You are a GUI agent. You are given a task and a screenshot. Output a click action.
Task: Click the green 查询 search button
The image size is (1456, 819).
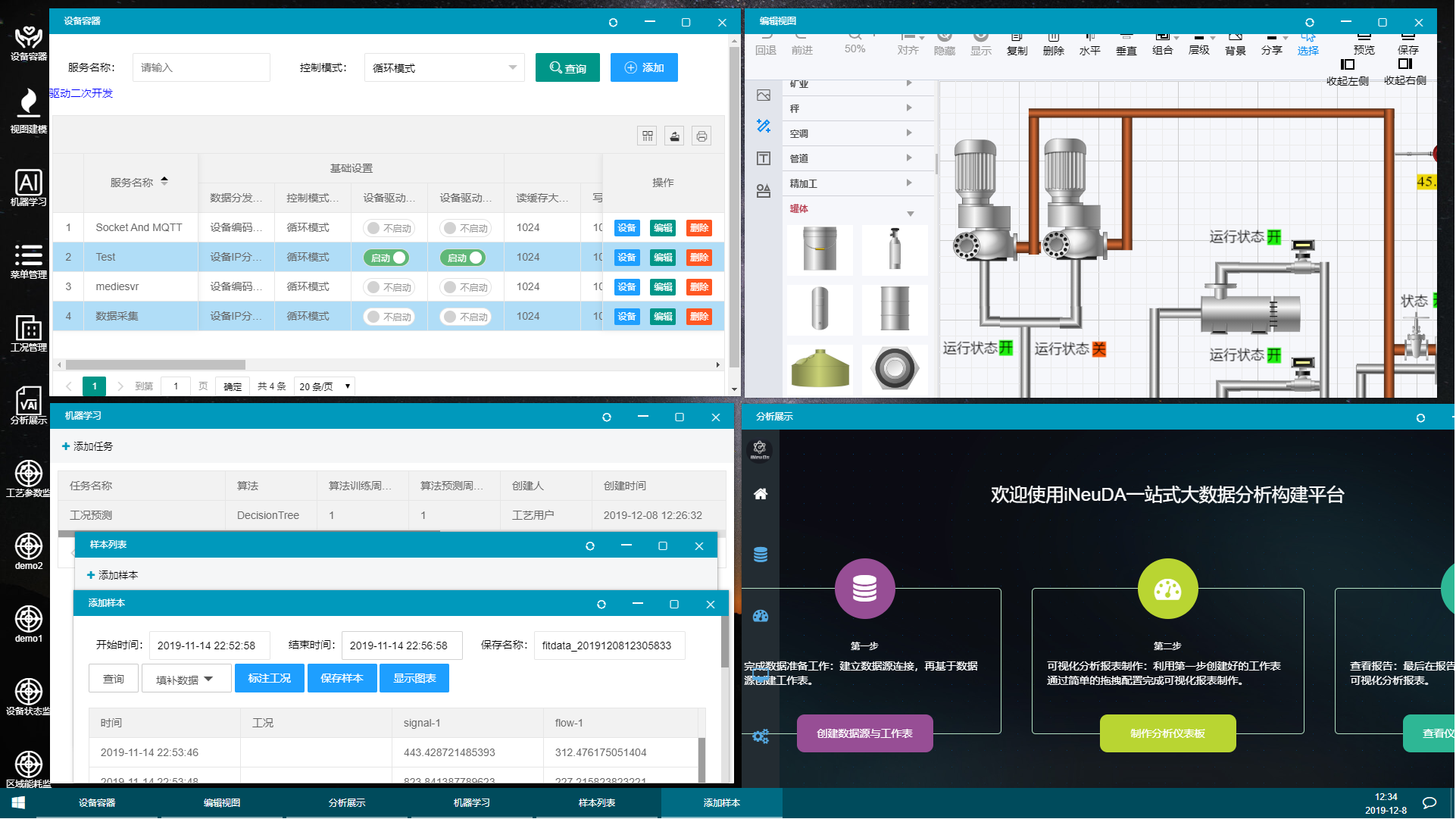pos(567,68)
